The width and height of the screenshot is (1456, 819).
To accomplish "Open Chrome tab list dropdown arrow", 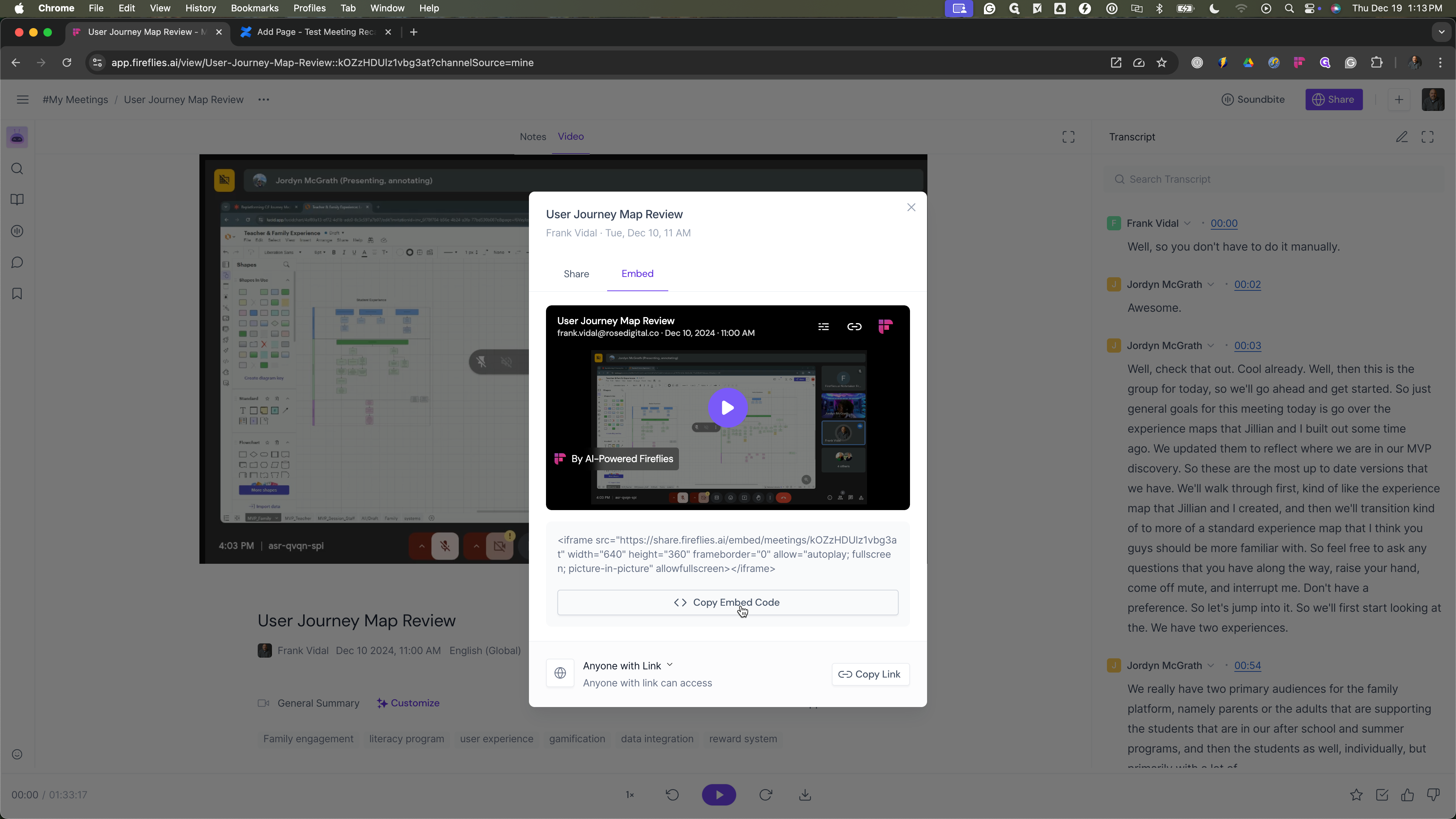I will [1441, 32].
